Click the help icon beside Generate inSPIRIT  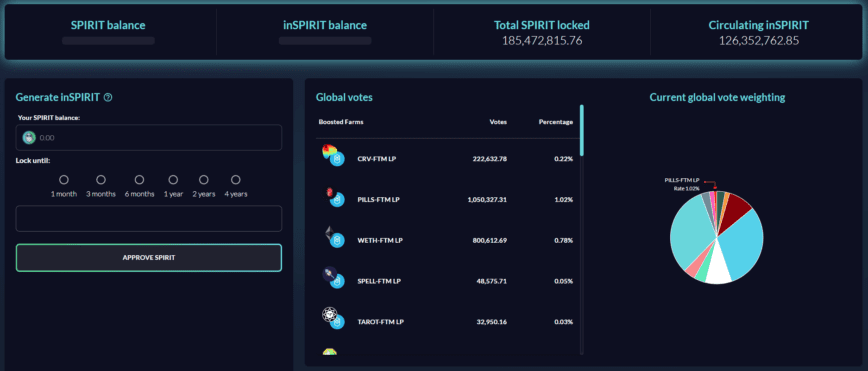tap(108, 97)
